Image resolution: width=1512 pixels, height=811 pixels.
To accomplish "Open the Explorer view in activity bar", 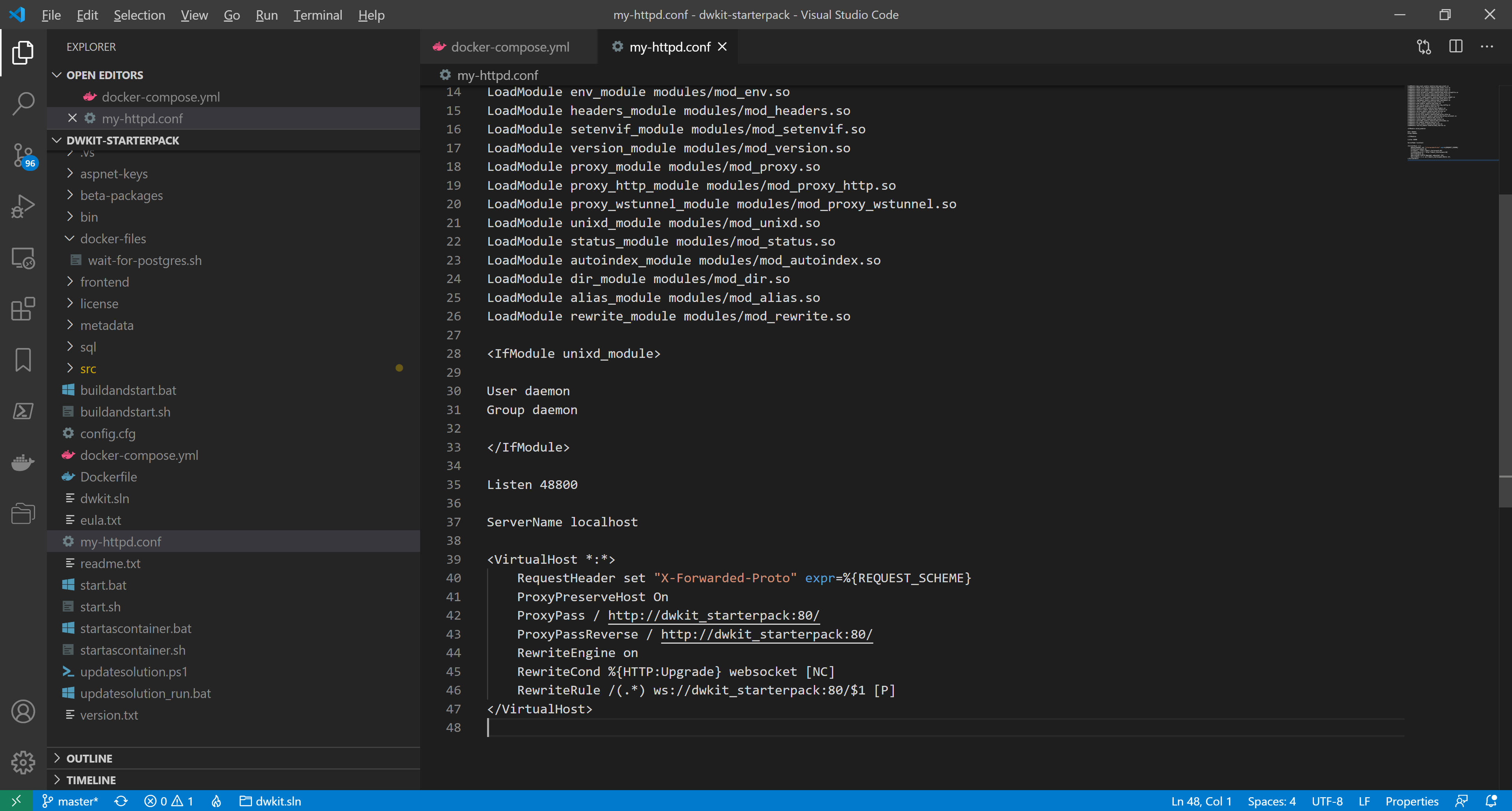I will click(x=23, y=53).
